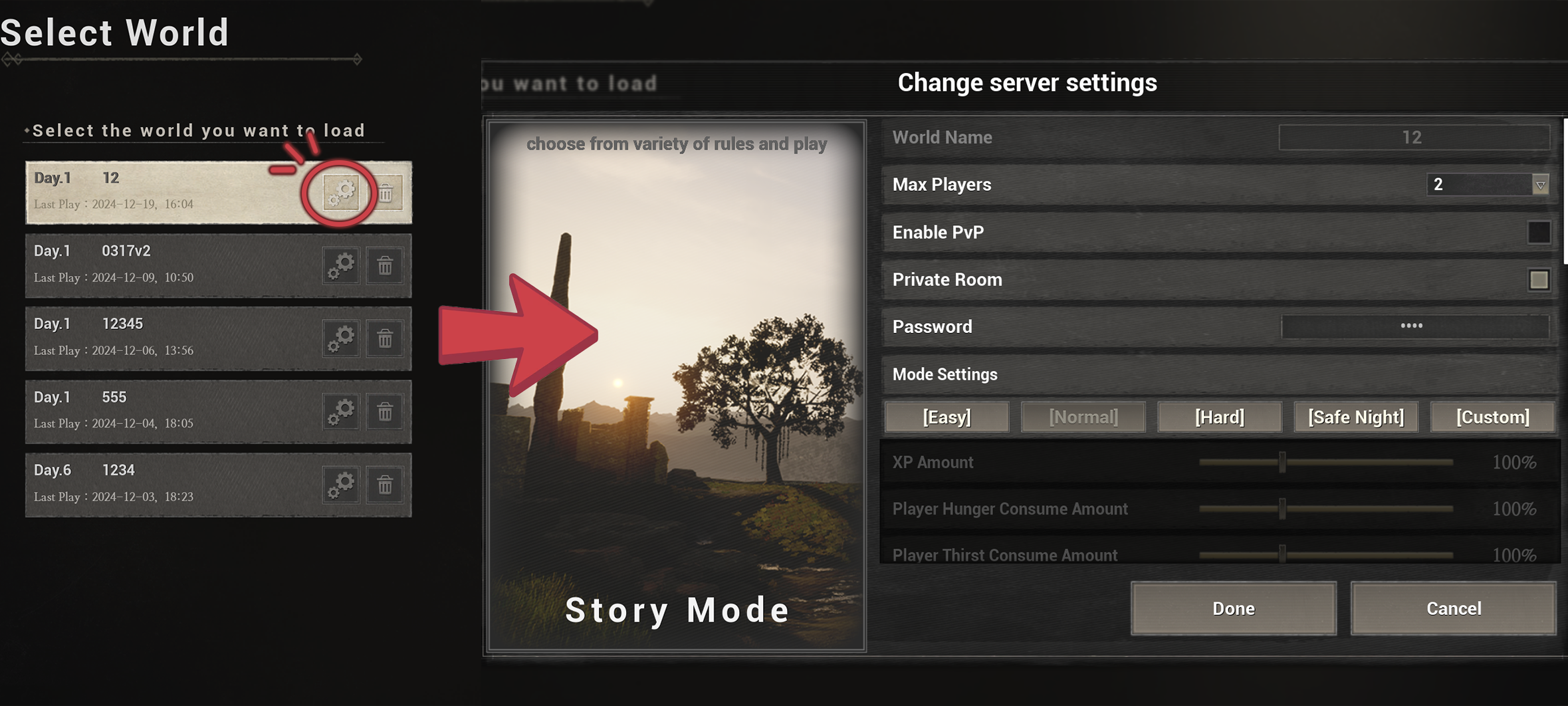Screen dimensions: 1568x706
Task: Choose the [Safe Night] mode
Action: (1356, 417)
